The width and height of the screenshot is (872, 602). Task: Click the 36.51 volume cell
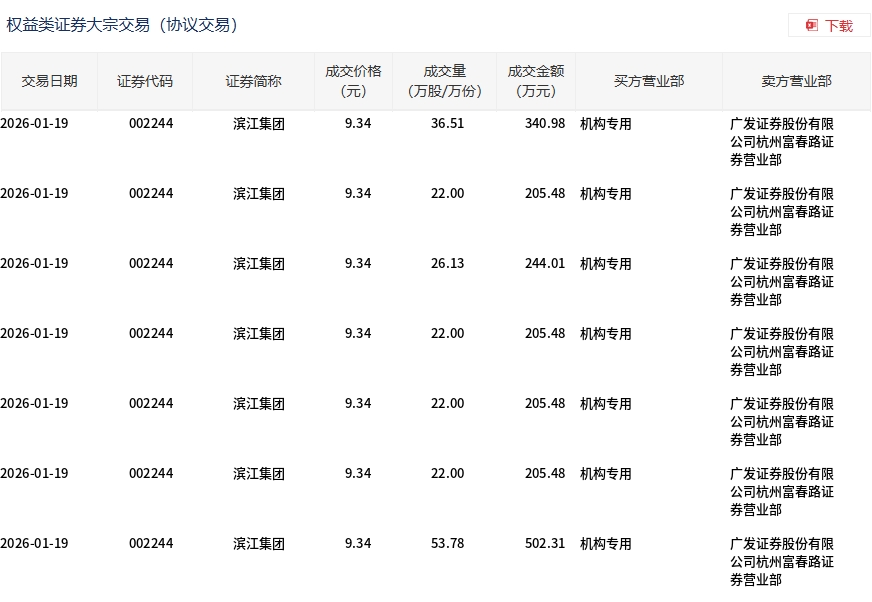(x=447, y=124)
